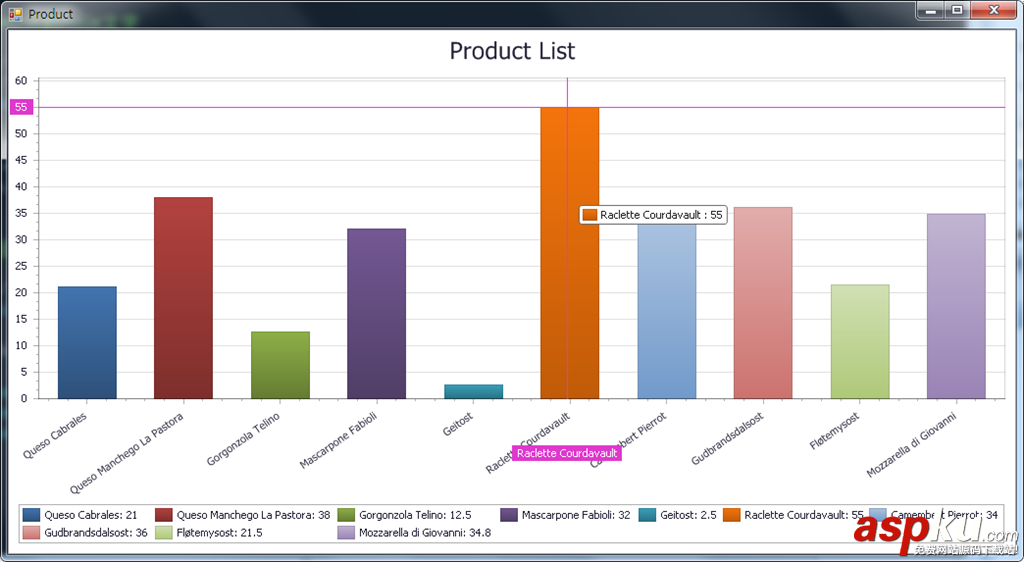Click the Geitost axis label

tap(458, 424)
